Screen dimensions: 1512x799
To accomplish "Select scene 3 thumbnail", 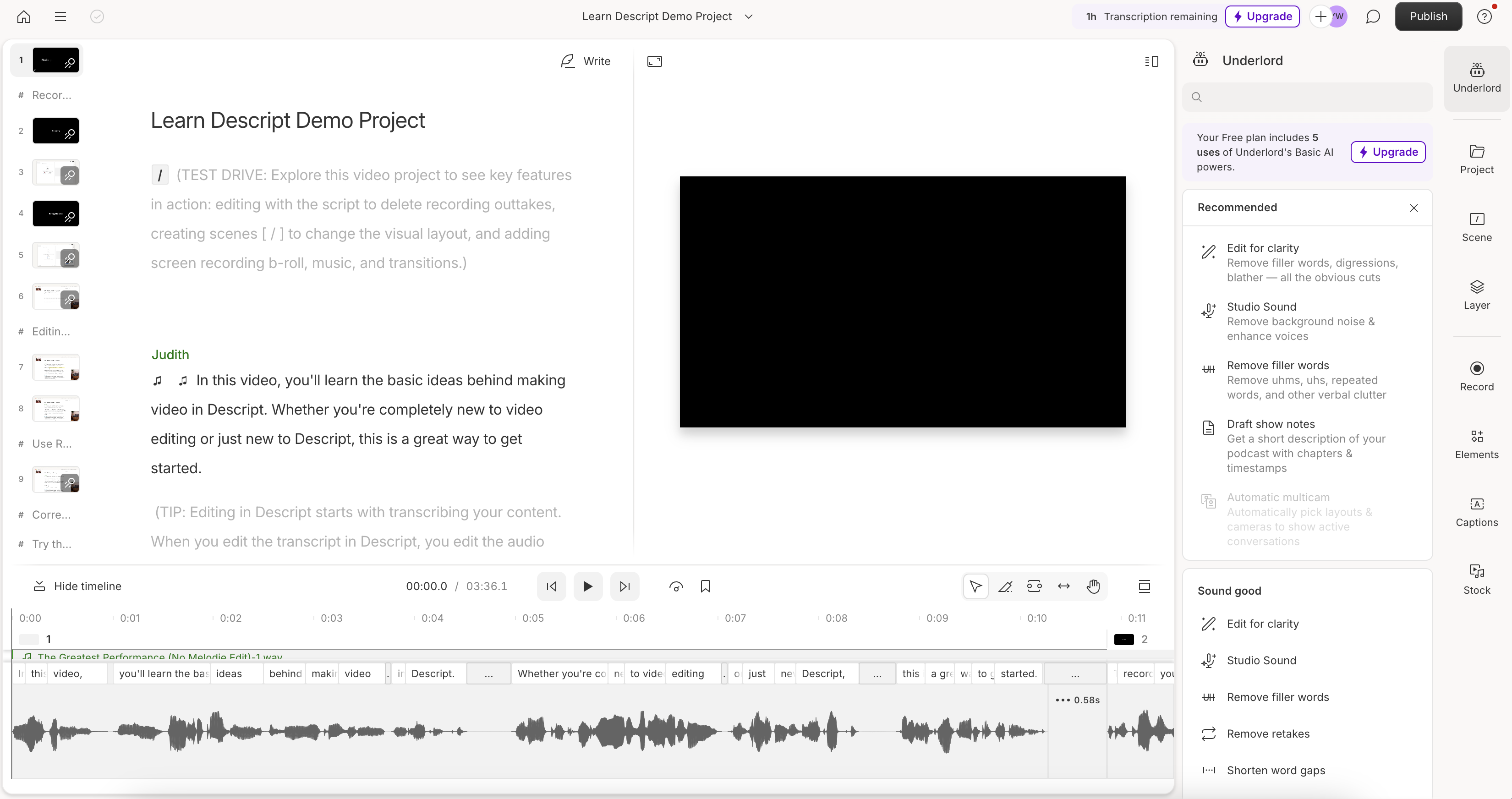I will point(56,172).
